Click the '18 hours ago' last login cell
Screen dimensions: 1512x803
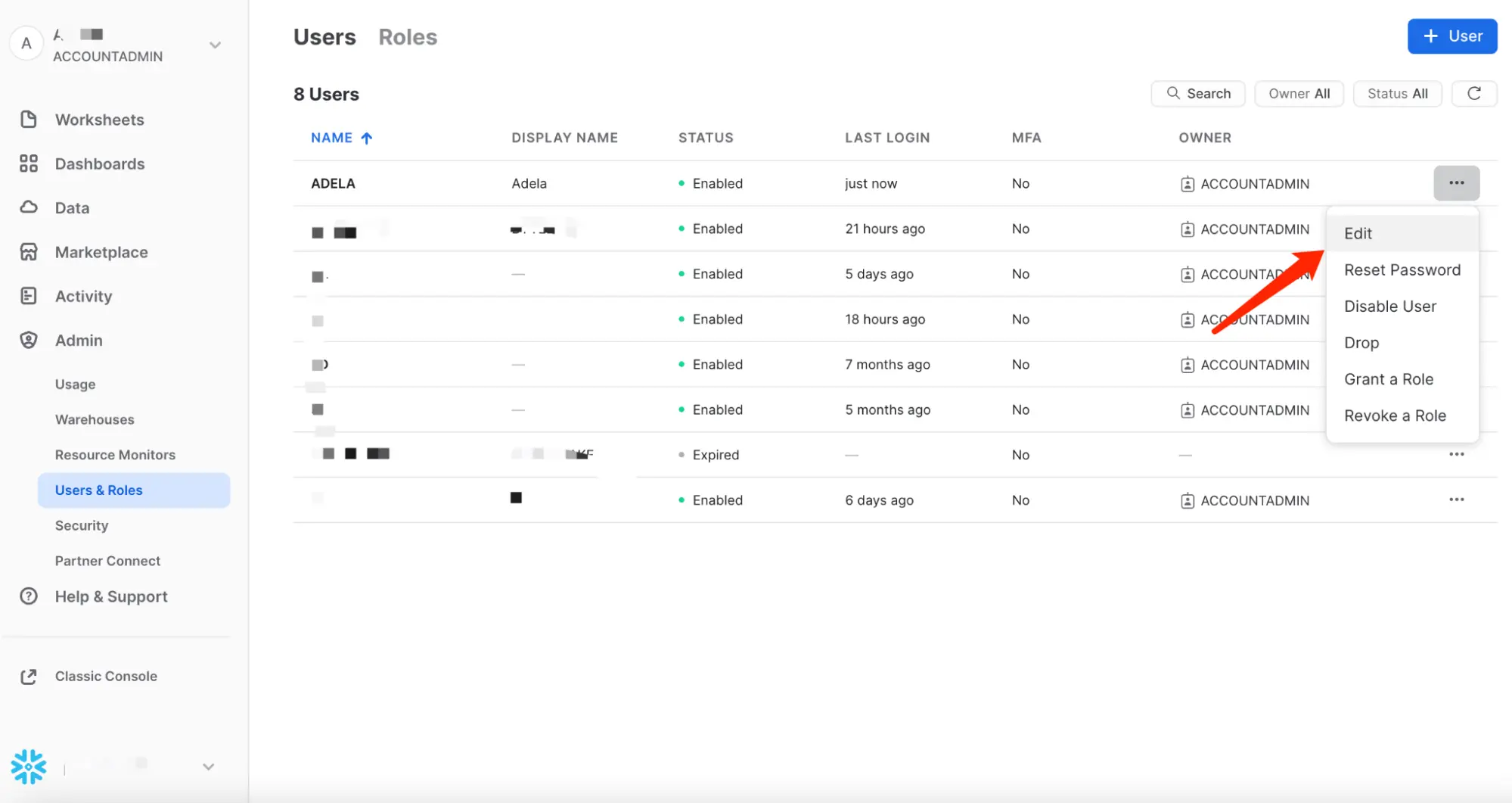click(x=885, y=319)
